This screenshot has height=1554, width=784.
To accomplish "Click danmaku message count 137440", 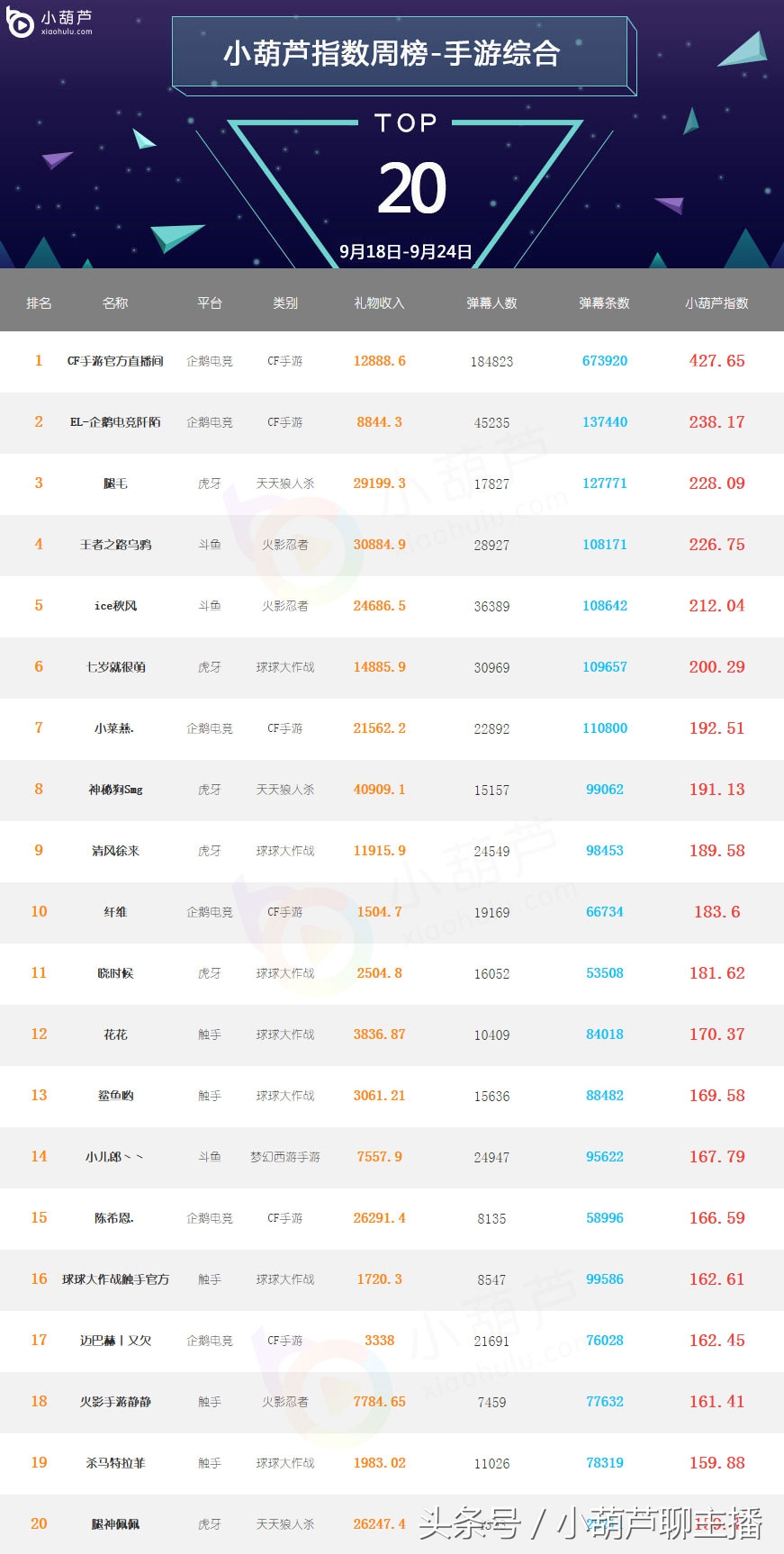I will (x=604, y=422).
